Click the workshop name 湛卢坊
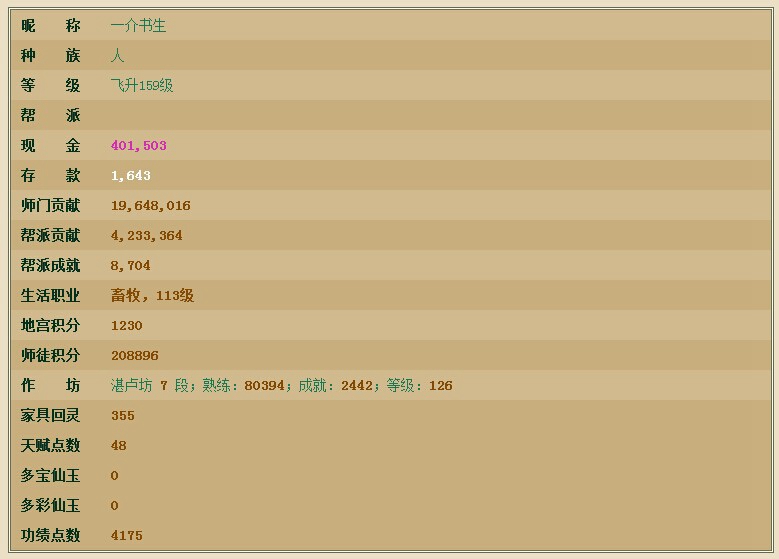 [x=131, y=386]
